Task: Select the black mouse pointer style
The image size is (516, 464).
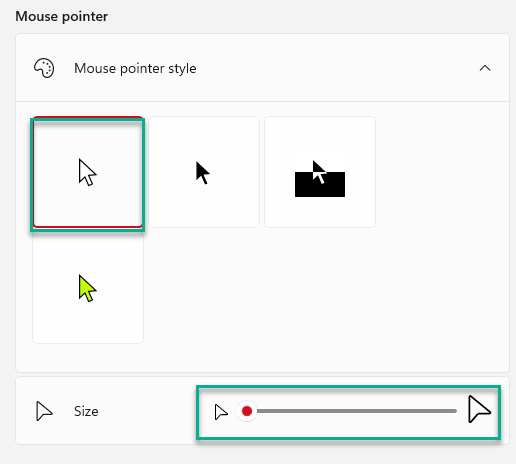Action: (x=204, y=172)
